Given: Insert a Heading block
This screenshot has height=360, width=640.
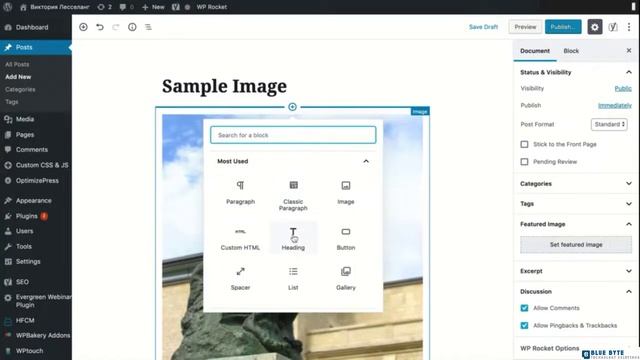Looking at the screenshot, I should click(293, 238).
